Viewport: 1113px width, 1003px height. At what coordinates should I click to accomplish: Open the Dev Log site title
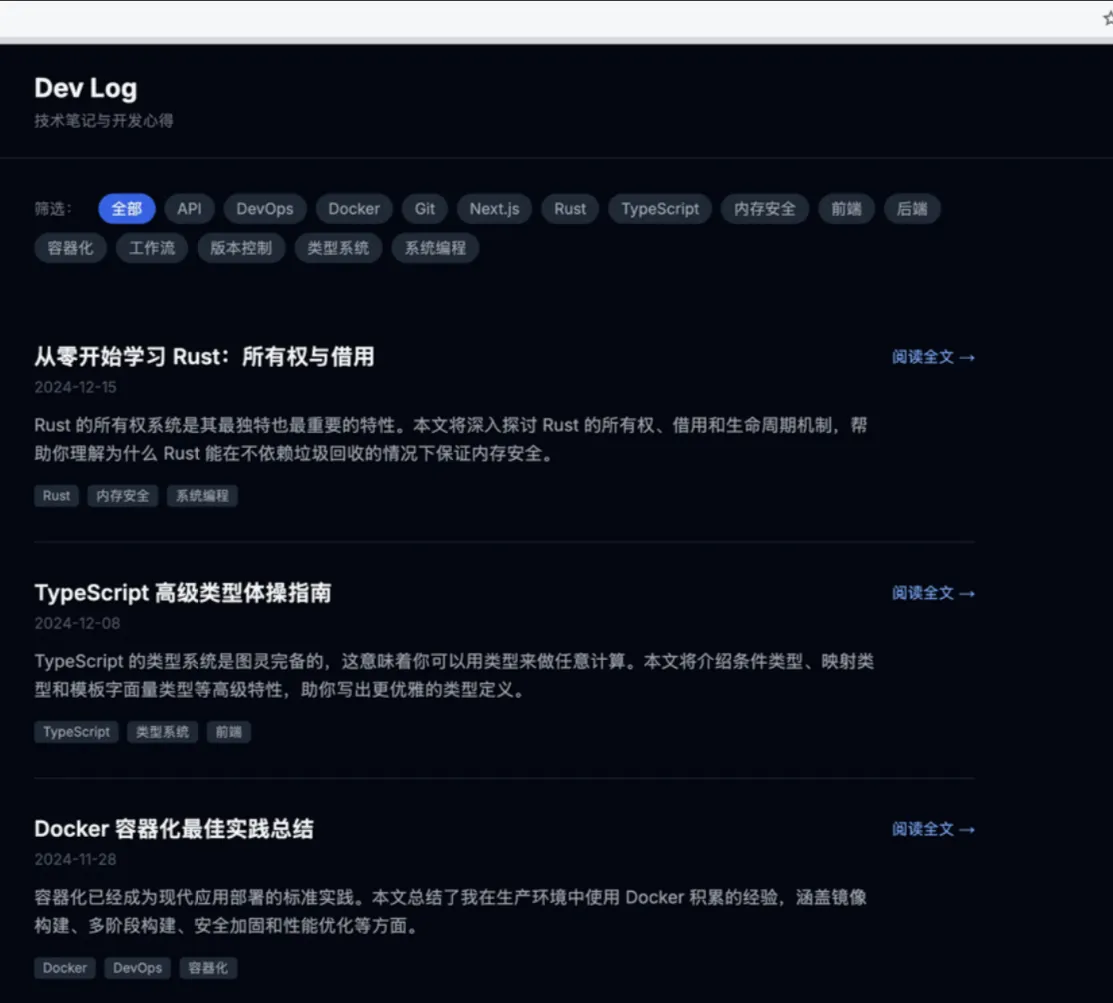pyautogui.click(x=86, y=88)
